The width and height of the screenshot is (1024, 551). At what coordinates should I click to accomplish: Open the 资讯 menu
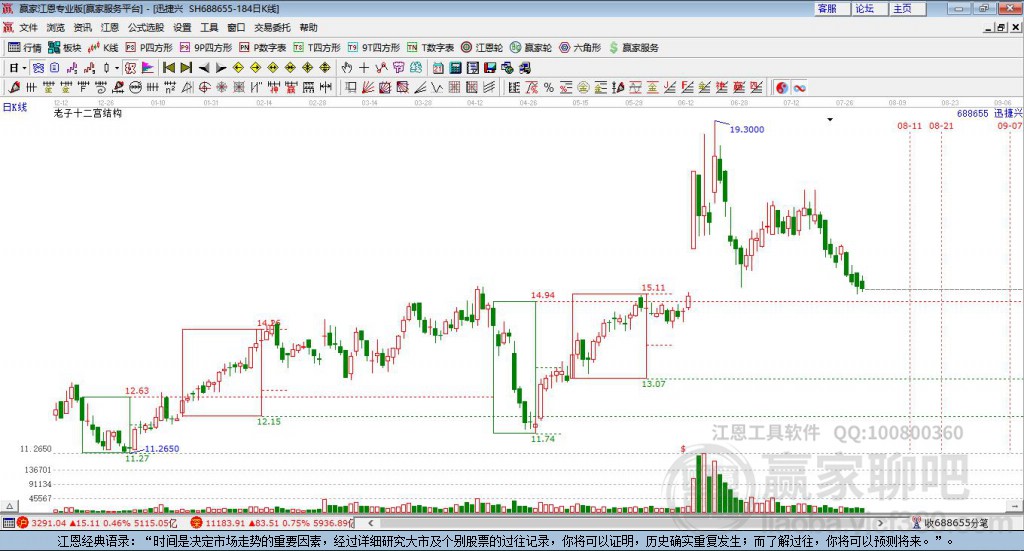click(x=83, y=27)
